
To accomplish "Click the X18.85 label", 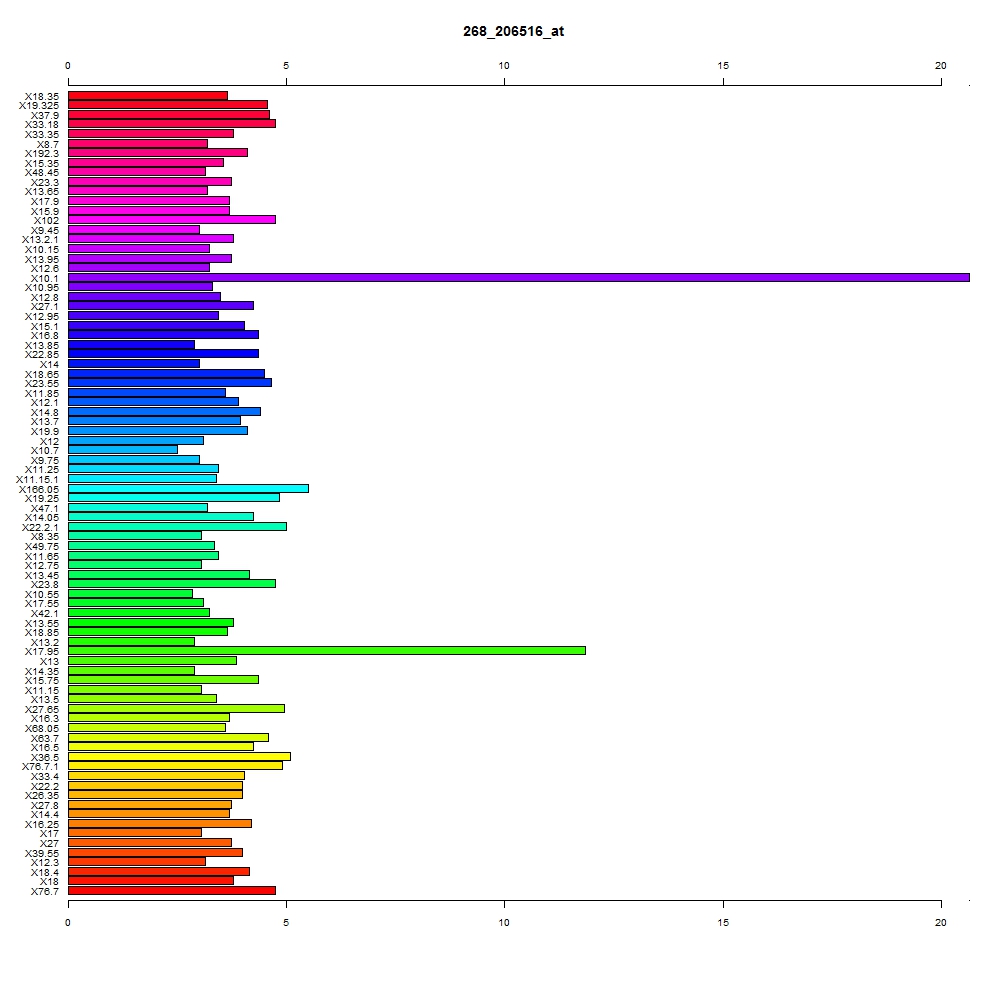I will (x=41, y=633).
